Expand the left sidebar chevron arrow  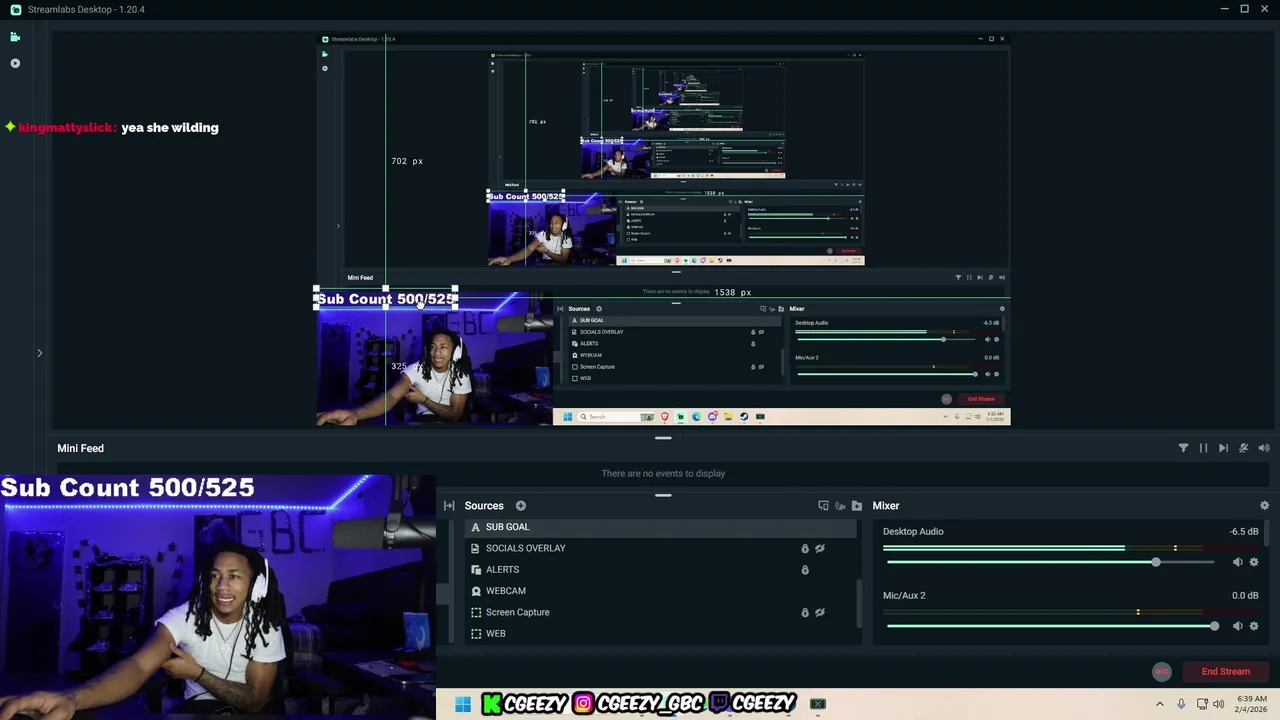click(40, 353)
